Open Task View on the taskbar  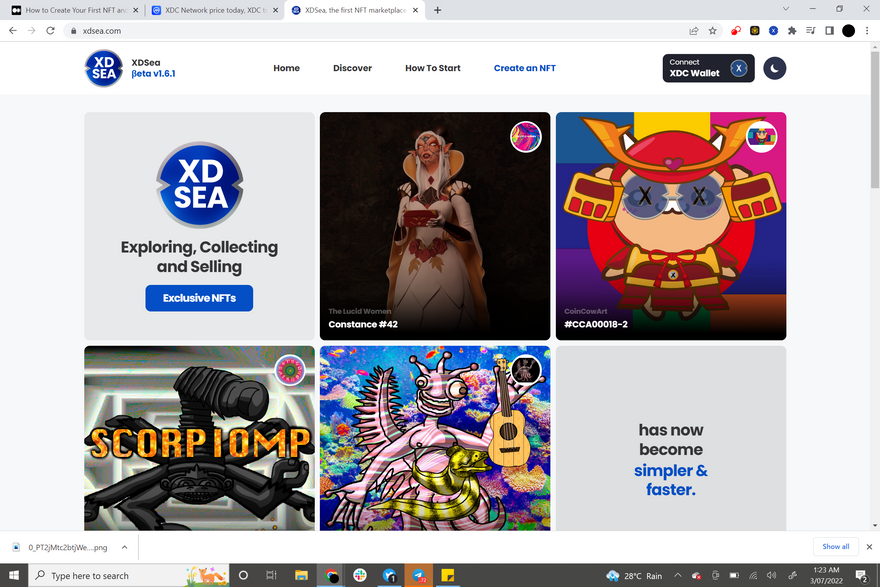[272, 575]
